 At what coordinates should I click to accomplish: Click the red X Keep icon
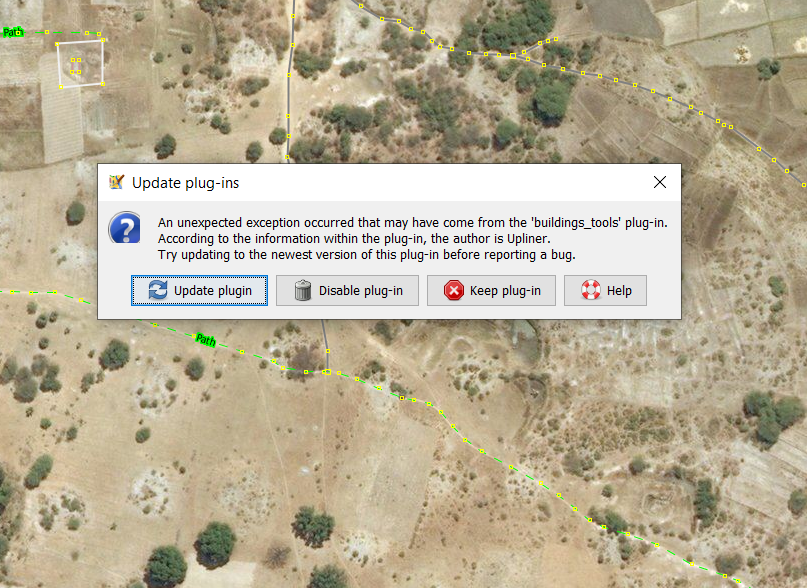click(454, 291)
